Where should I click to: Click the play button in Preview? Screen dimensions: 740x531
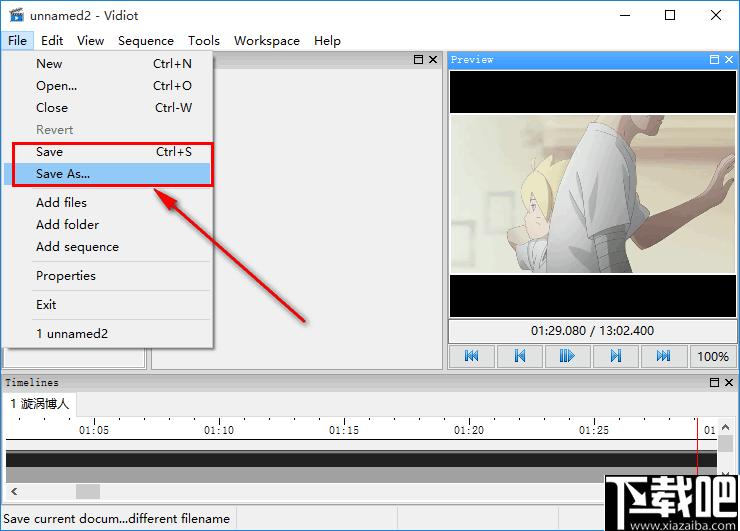(567, 356)
